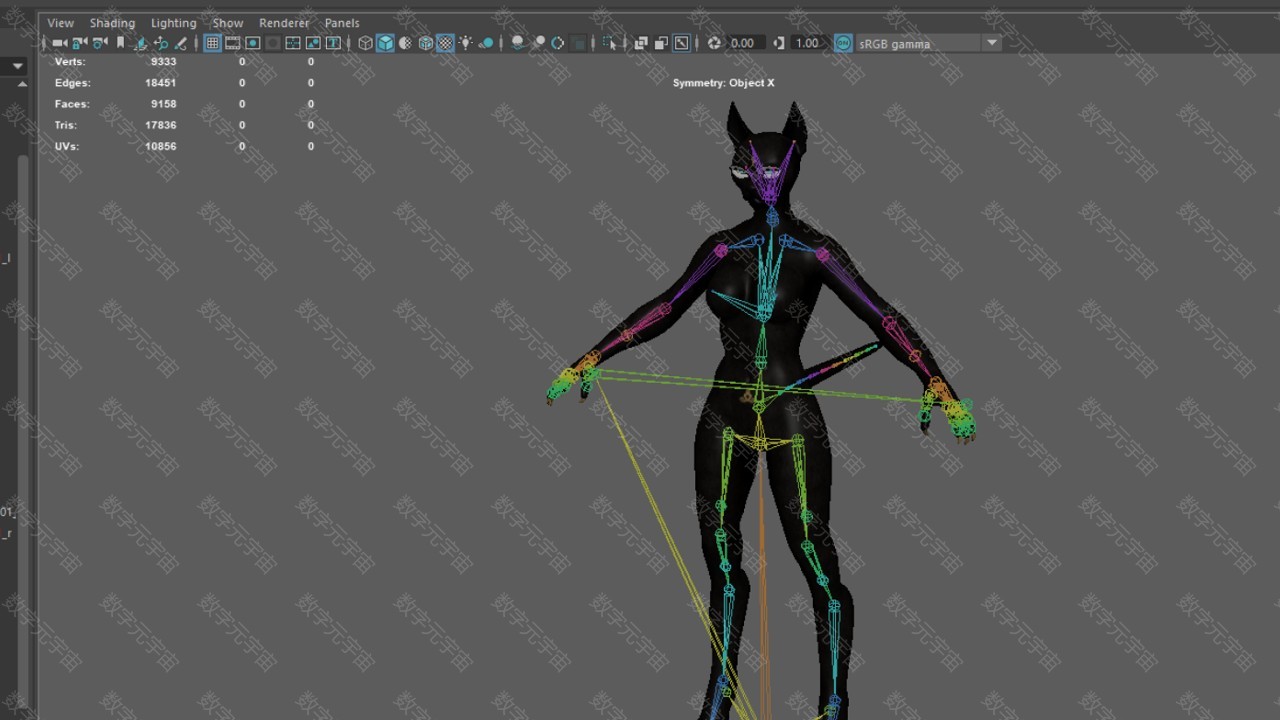Image resolution: width=1280 pixels, height=720 pixels.
Task: Toggle X-Ray Joints icon
Action: click(x=681, y=43)
